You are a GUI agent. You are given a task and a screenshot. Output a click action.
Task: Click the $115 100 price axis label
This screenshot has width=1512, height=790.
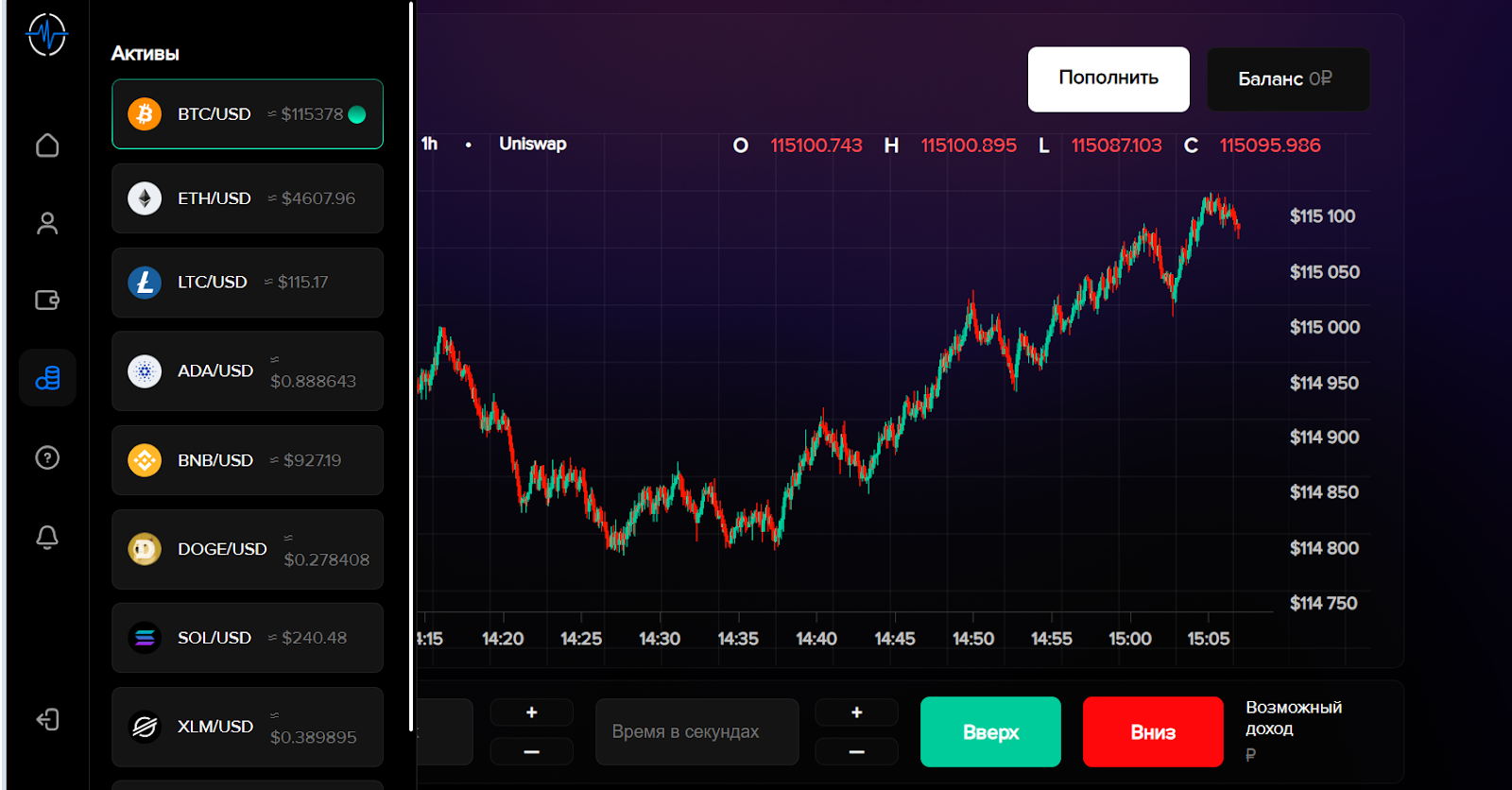click(x=1322, y=216)
